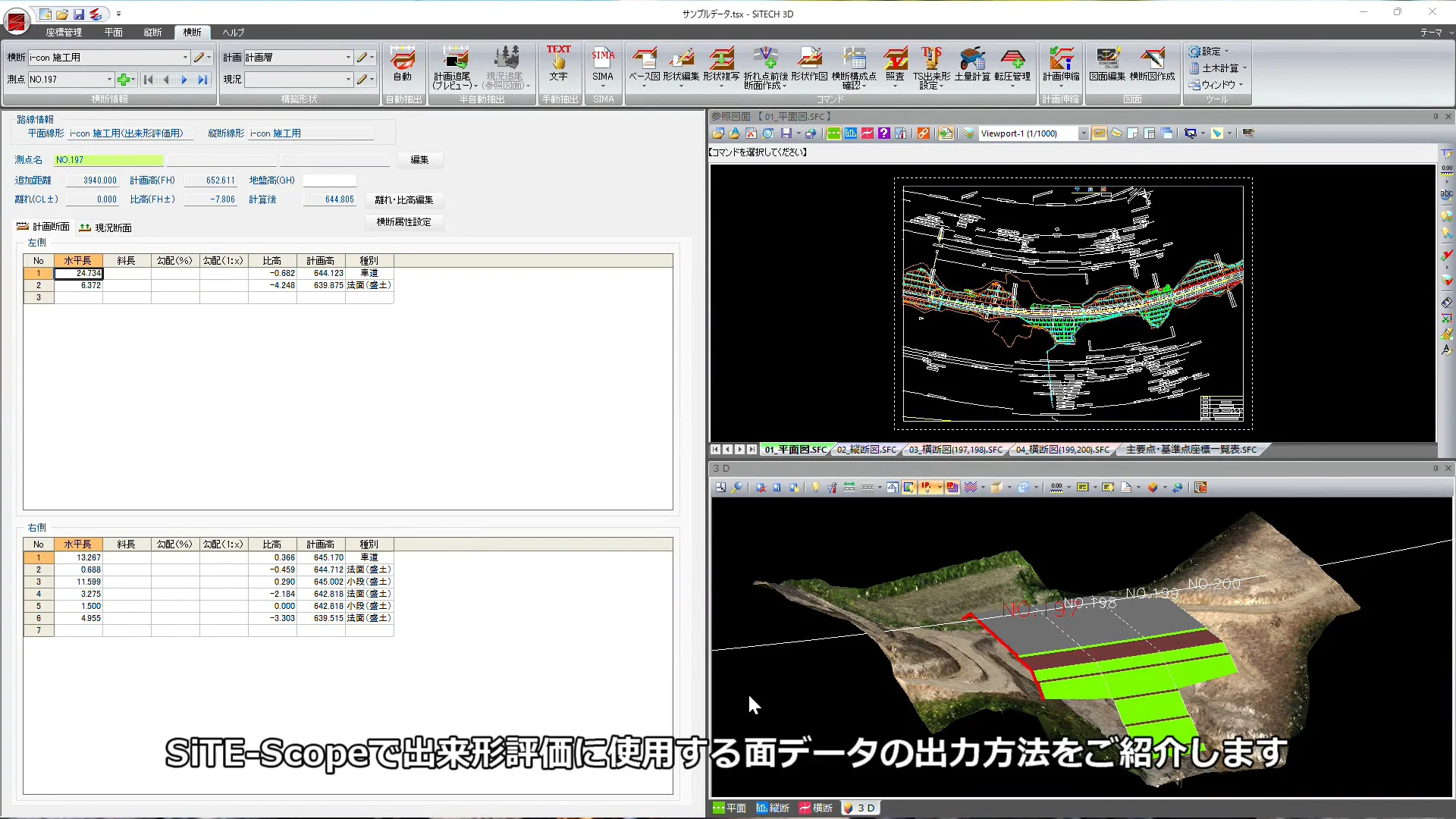Pin the 3D panel

pos(1436,468)
